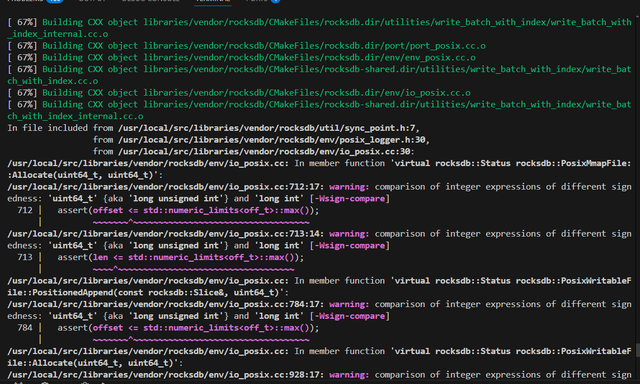
Task: Click the port_posix.cc.o build line
Action: click(x=247, y=46)
